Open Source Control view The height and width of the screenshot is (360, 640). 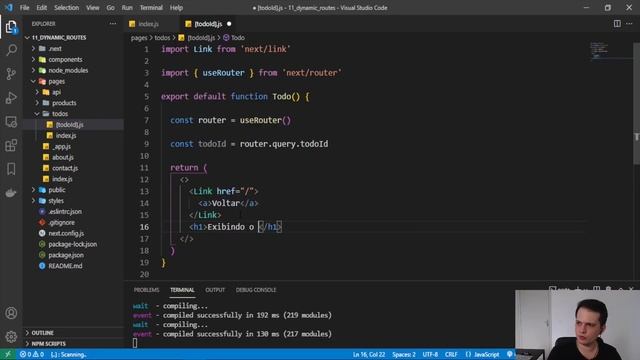pos(11,74)
